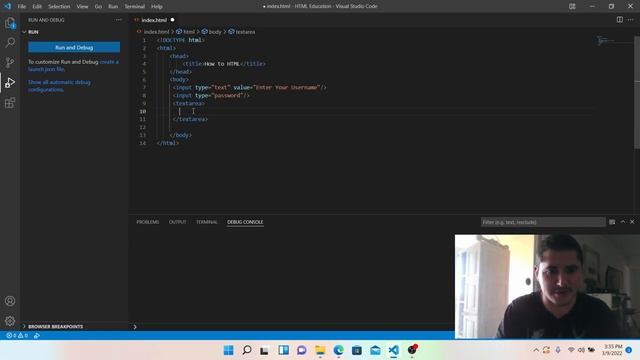The height and width of the screenshot is (360, 640).
Task: Open the Extensions view
Action: [x=10, y=103]
